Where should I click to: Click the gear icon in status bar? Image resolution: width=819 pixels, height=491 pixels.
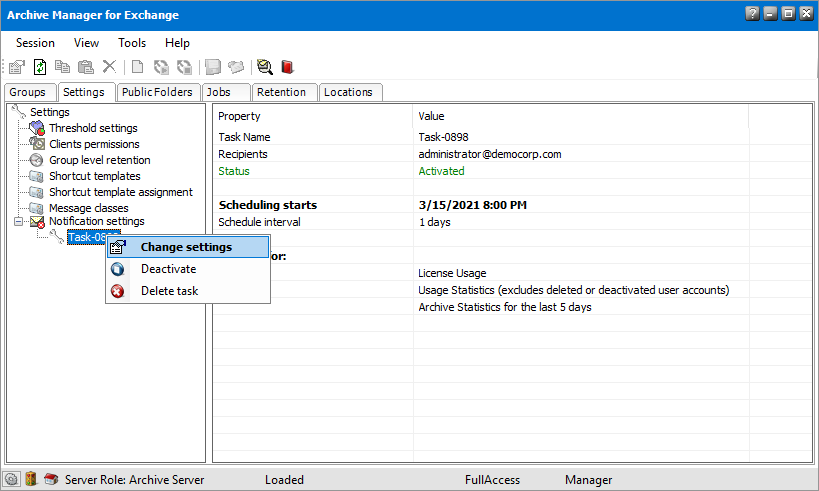pyautogui.click(x=11, y=479)
